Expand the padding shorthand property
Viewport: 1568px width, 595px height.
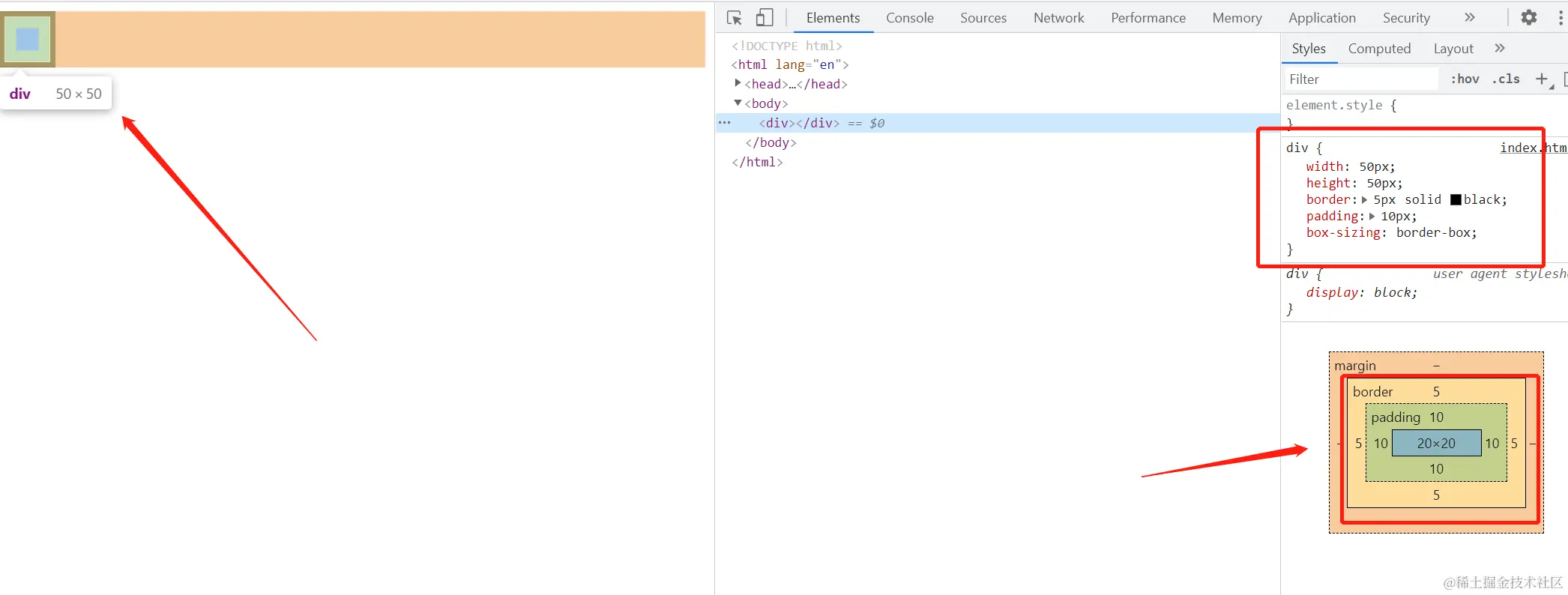click(1372, 216)
